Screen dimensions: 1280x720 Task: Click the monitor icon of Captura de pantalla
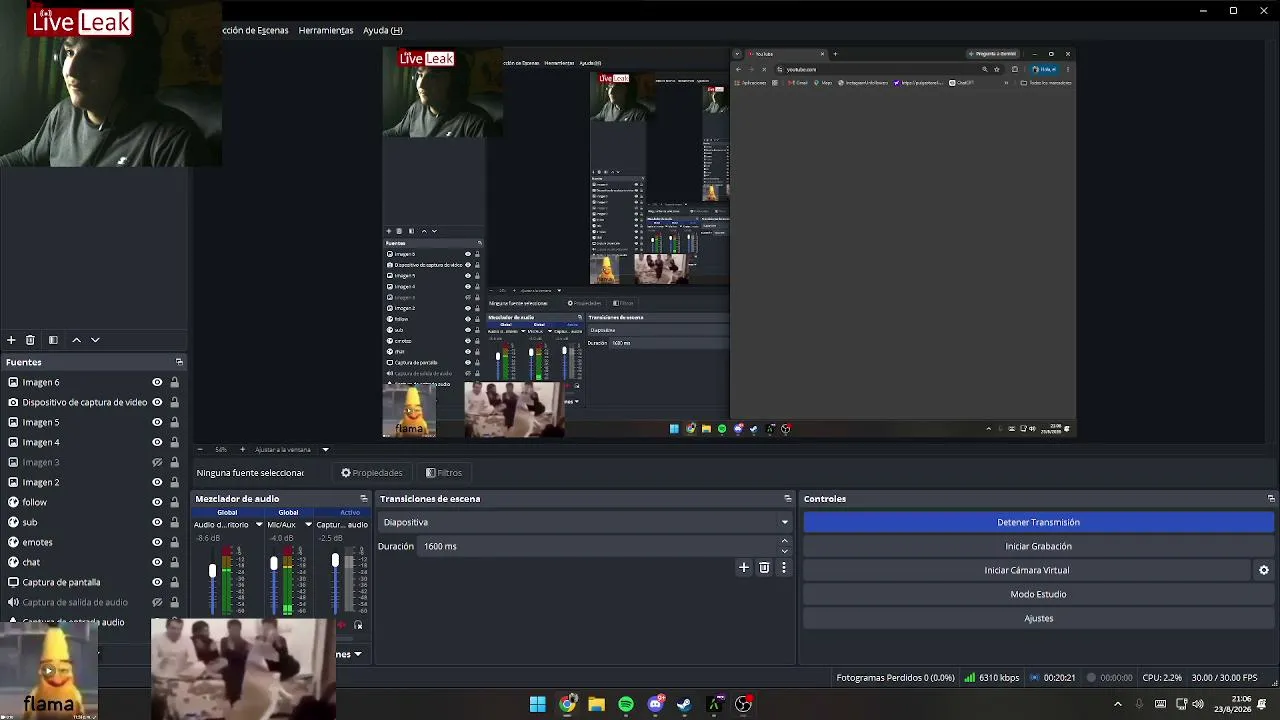pyautogui.click(x=13, y=582)
